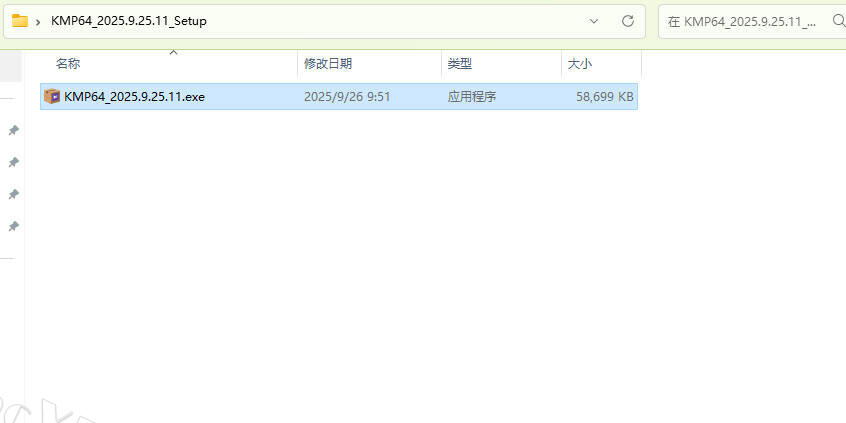
Task: Sort files by 修改日期 column header
Action: point(327,64)
